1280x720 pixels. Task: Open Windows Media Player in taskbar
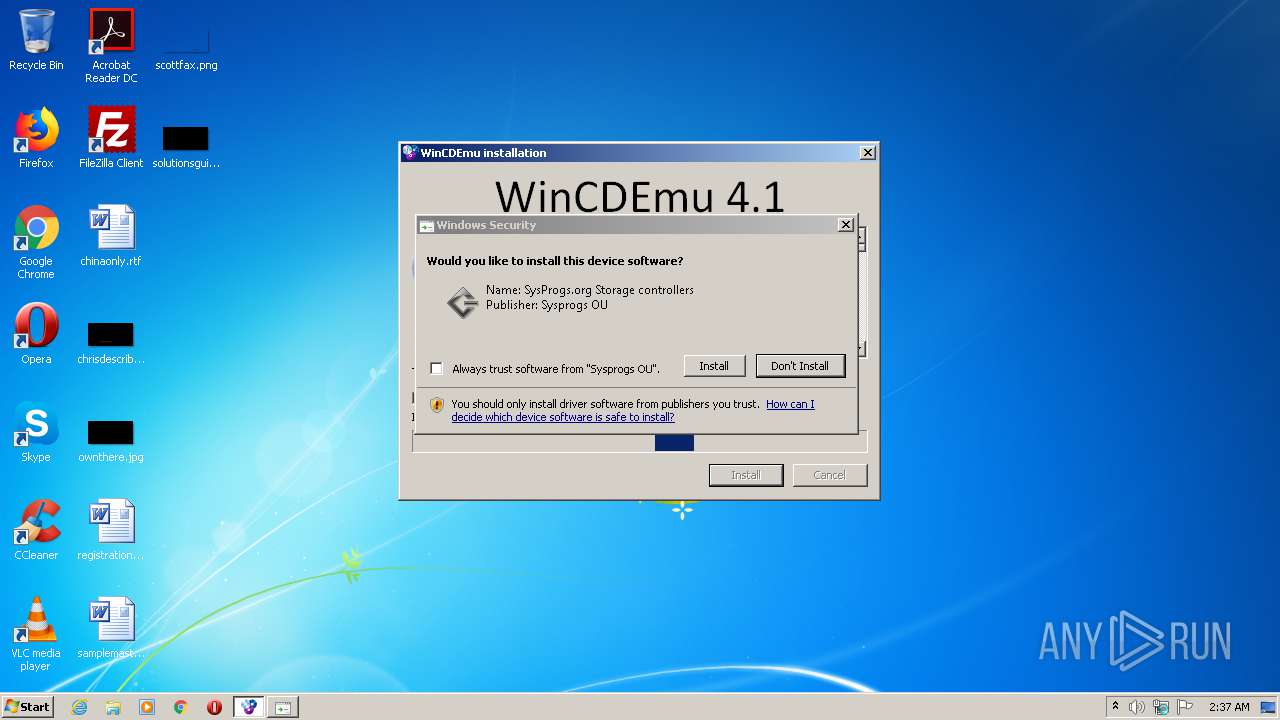point(147,707)
